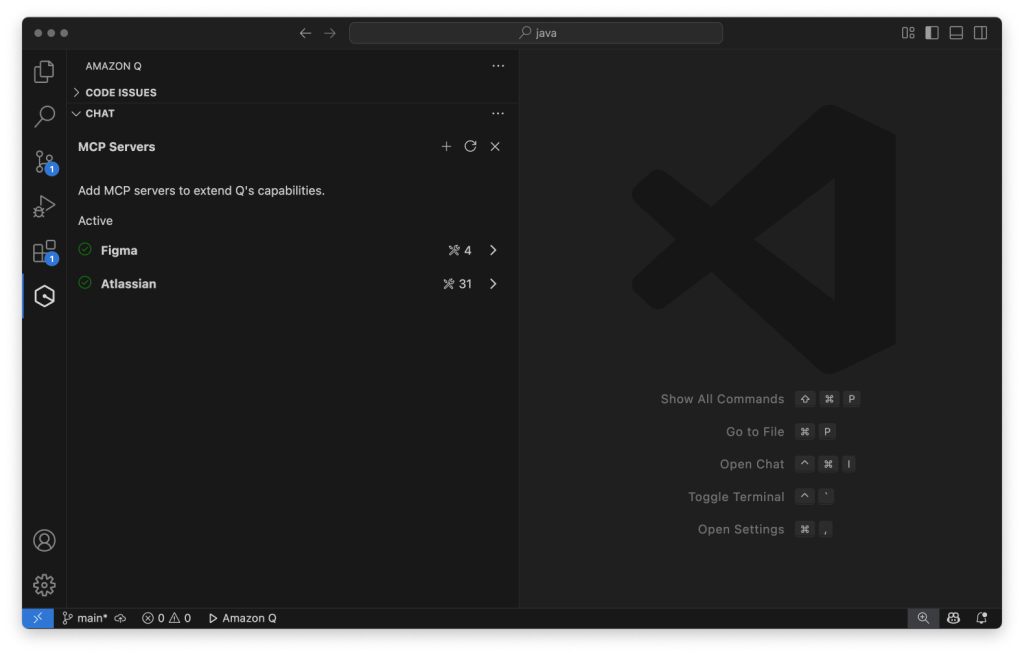
Task: Click the java search field at the top
Action: pyautogui.click(x=535, y=32)
